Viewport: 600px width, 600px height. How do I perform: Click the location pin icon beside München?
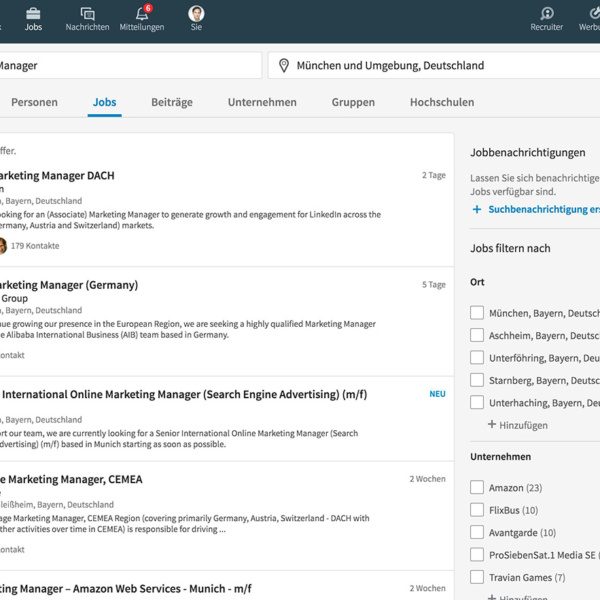pos(284,65)
